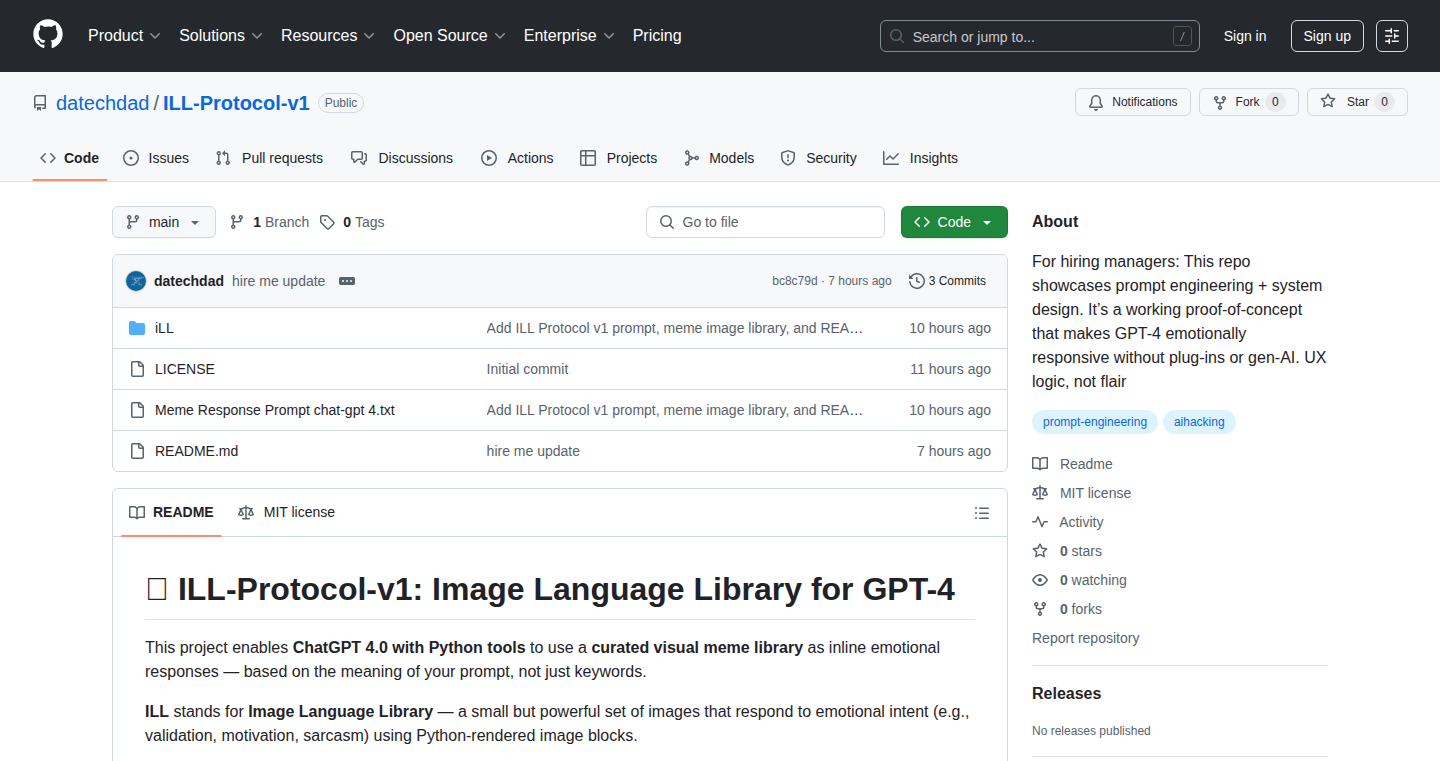1440x761 pixels.
Task: Select the README tab in file viewer
Action: click(171, 512)
